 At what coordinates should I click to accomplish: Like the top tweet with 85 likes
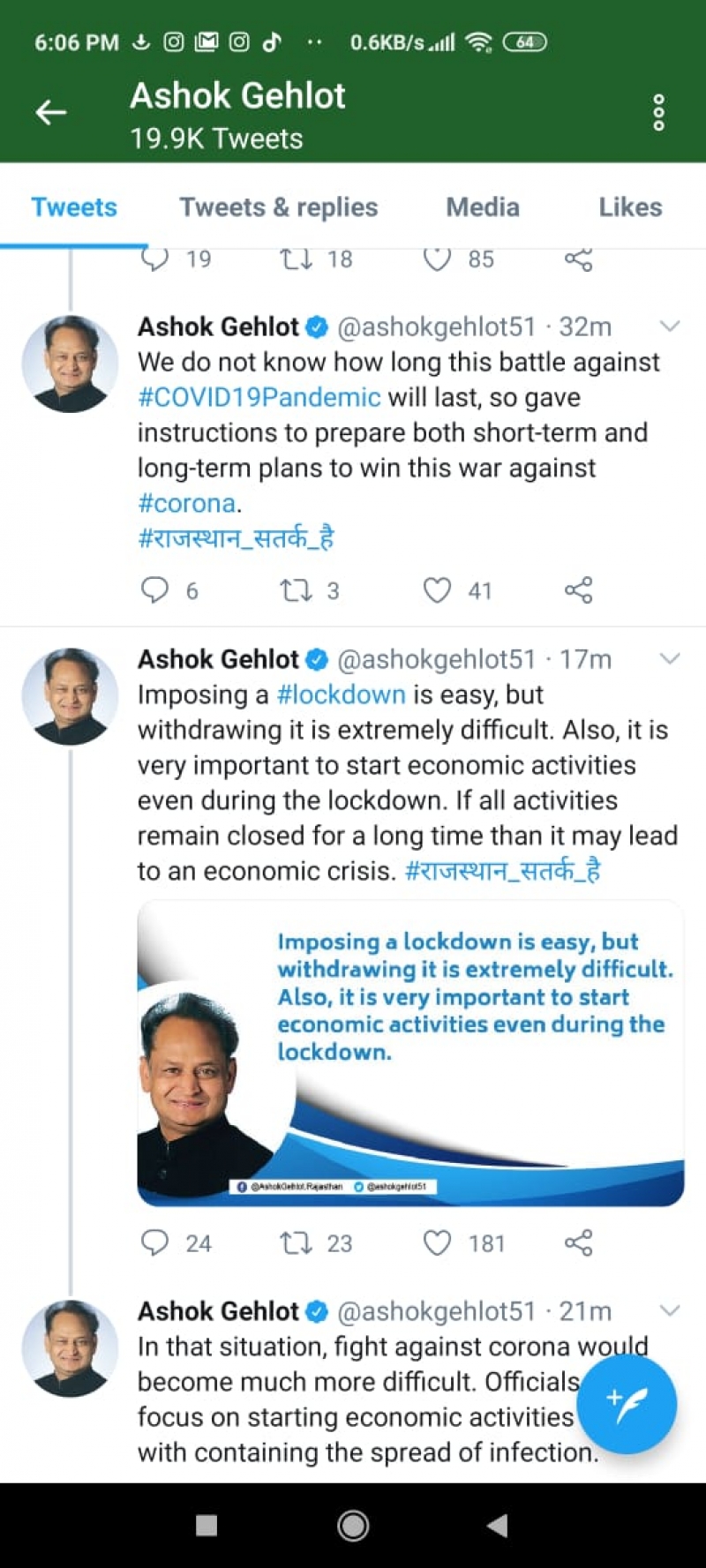437,259
